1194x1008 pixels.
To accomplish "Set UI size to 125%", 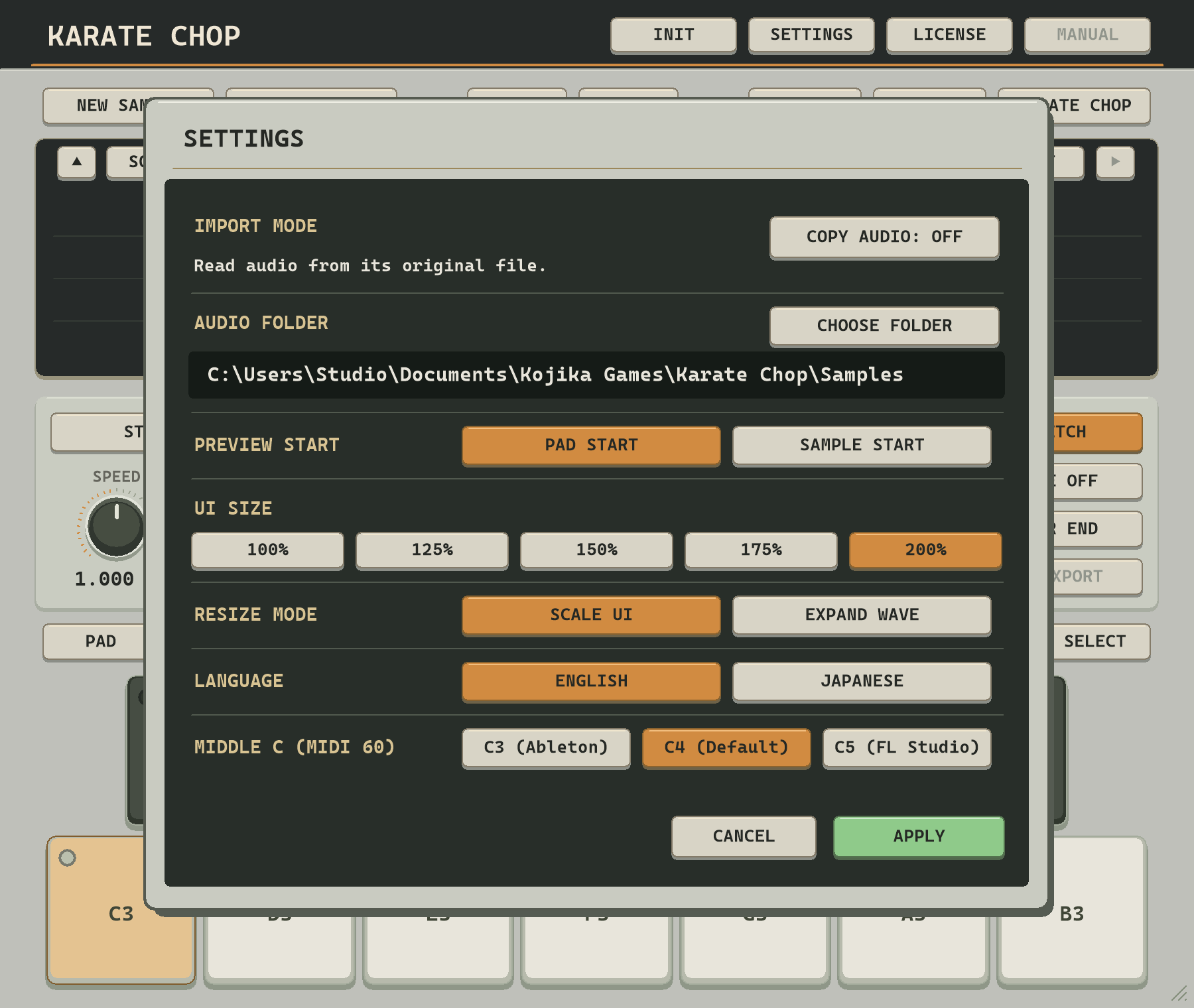I will pyautogui.click(x=432, y=550).
